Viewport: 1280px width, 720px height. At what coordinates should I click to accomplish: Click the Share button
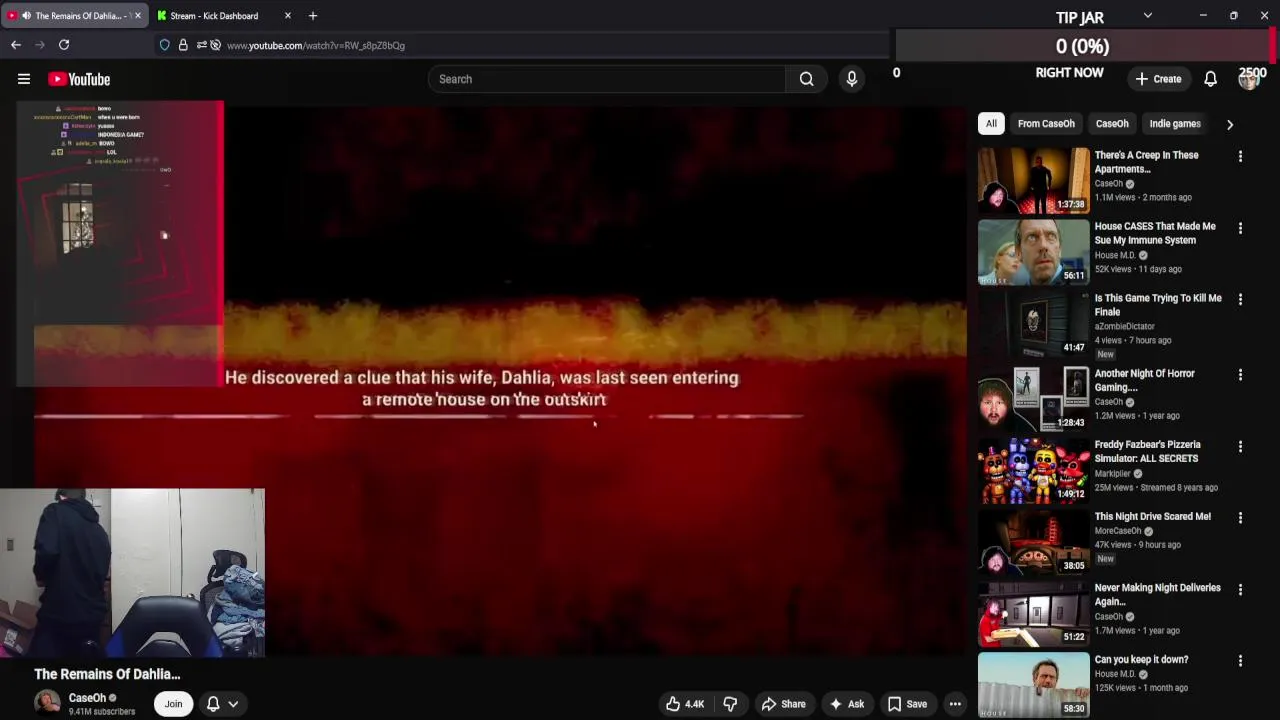pos(783,704)
